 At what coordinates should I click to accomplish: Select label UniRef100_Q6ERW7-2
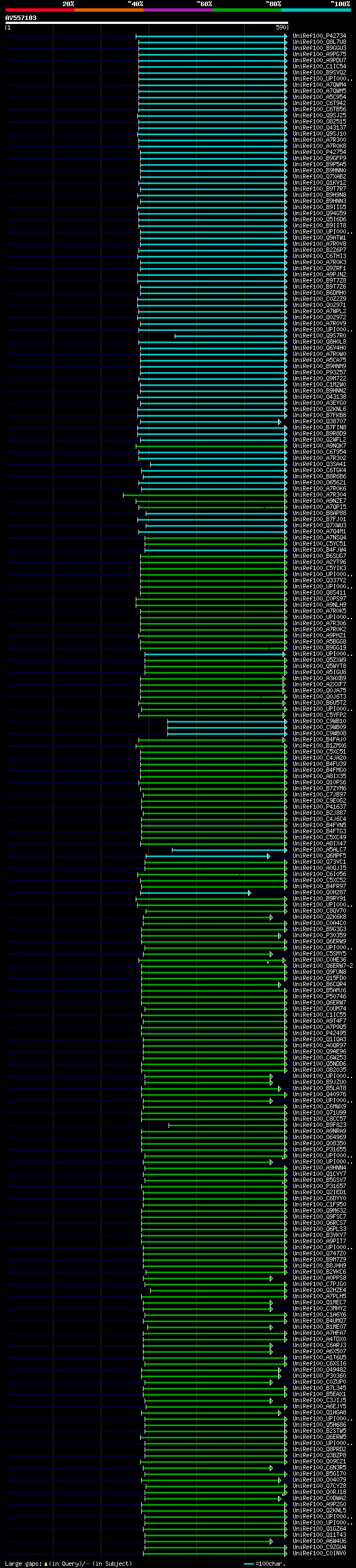pos(323,966)
